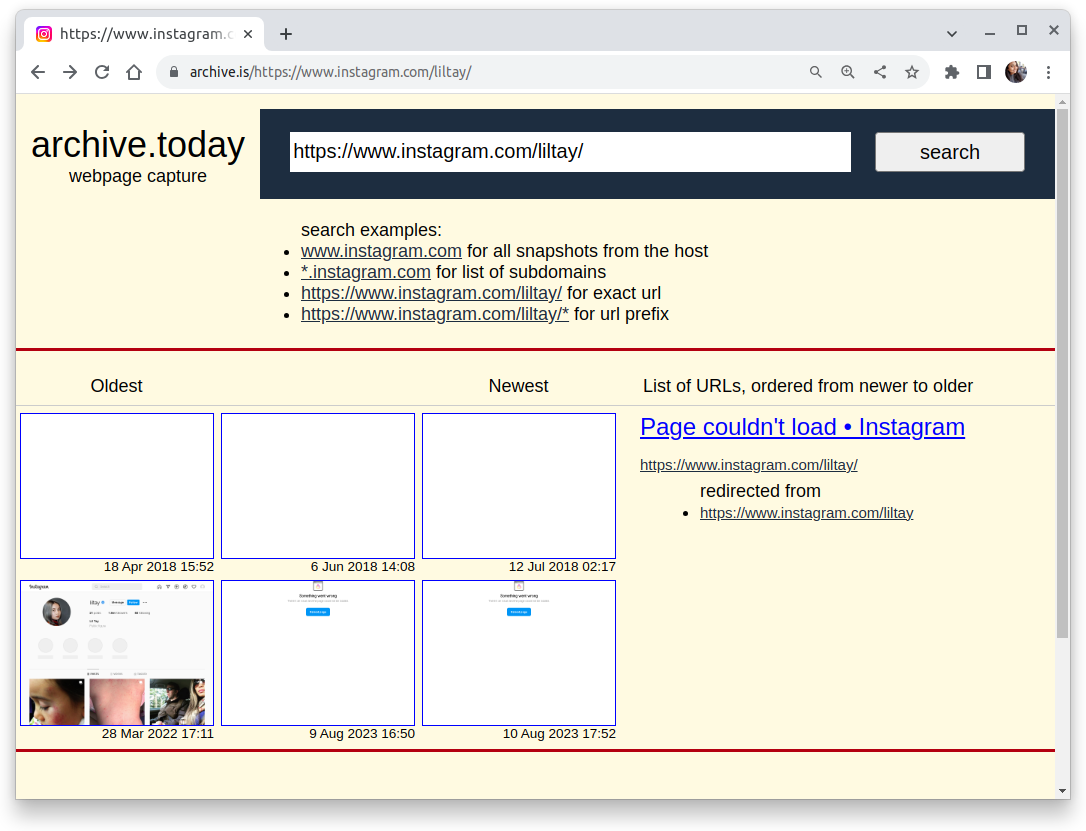Screen dimensions: 1086x831
Task: Bookmark this page with the star
Action: [x=911, y=72]
